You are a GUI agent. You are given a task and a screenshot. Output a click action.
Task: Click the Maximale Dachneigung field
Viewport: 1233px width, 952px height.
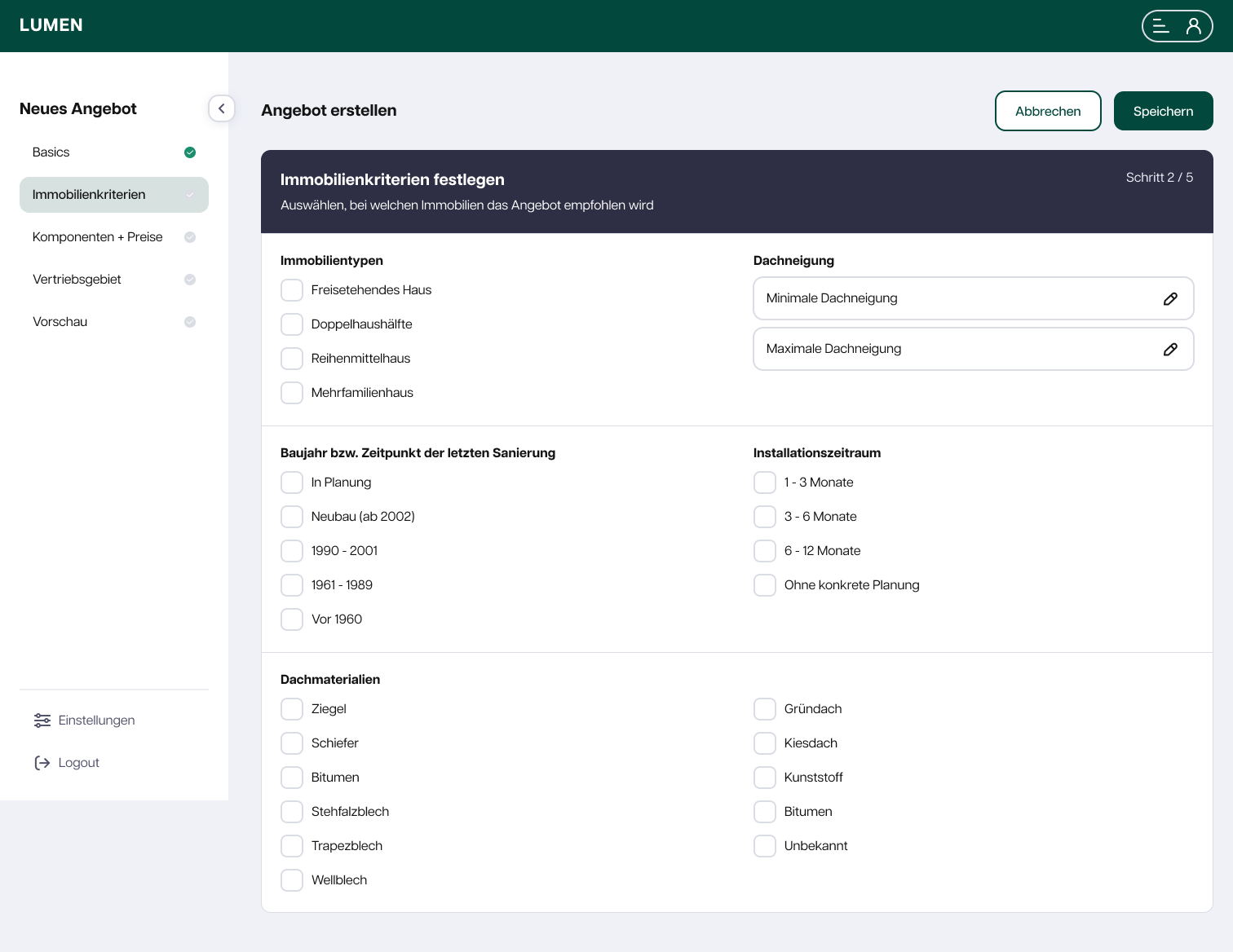[x=974, y=349]
